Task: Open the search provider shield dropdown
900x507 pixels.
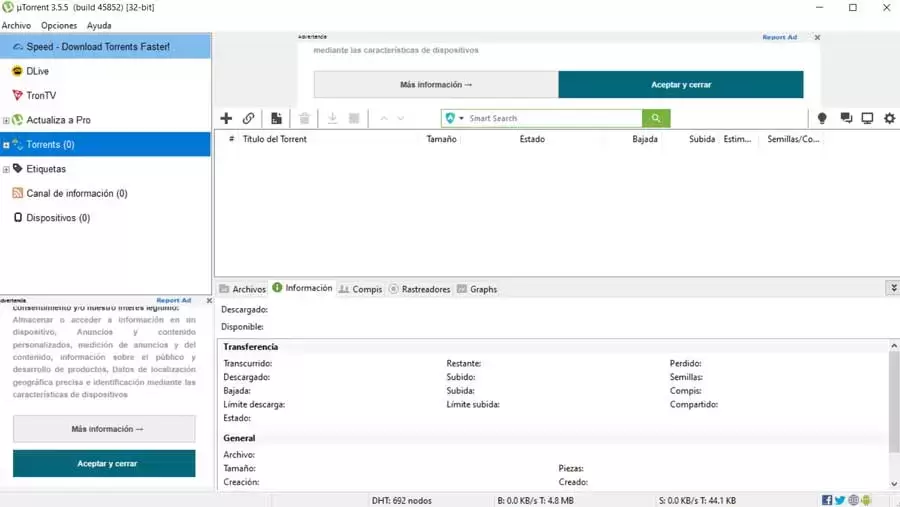Action: [x=454, y=118]
